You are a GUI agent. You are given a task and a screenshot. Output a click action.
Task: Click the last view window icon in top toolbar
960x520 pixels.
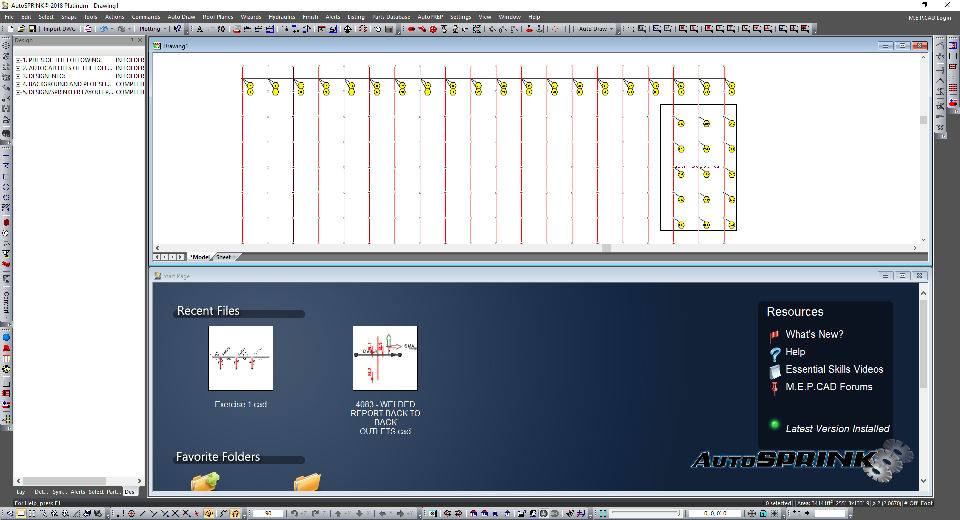[x=805, y=29]
